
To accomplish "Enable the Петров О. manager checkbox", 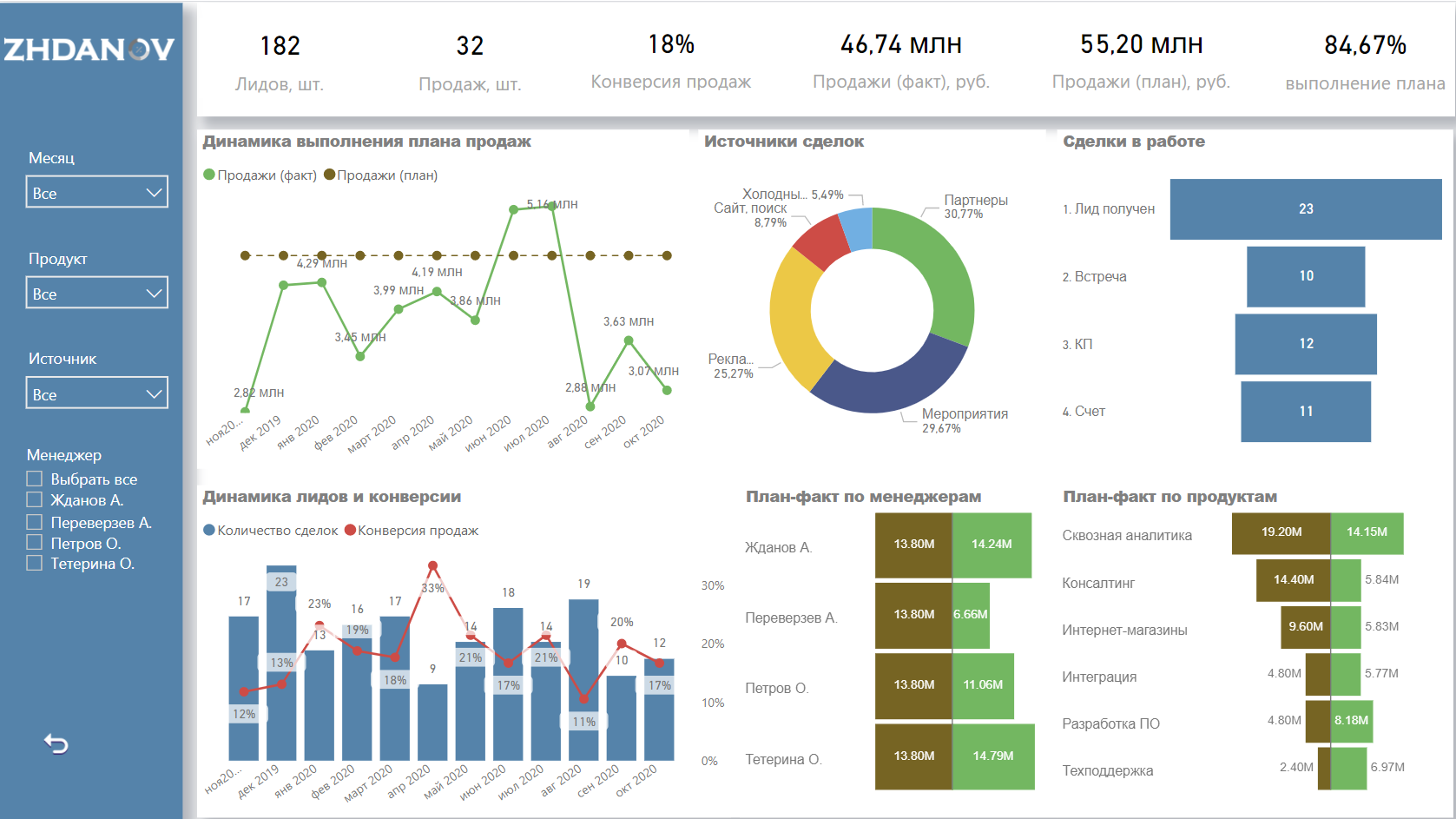I will [35, 543].
